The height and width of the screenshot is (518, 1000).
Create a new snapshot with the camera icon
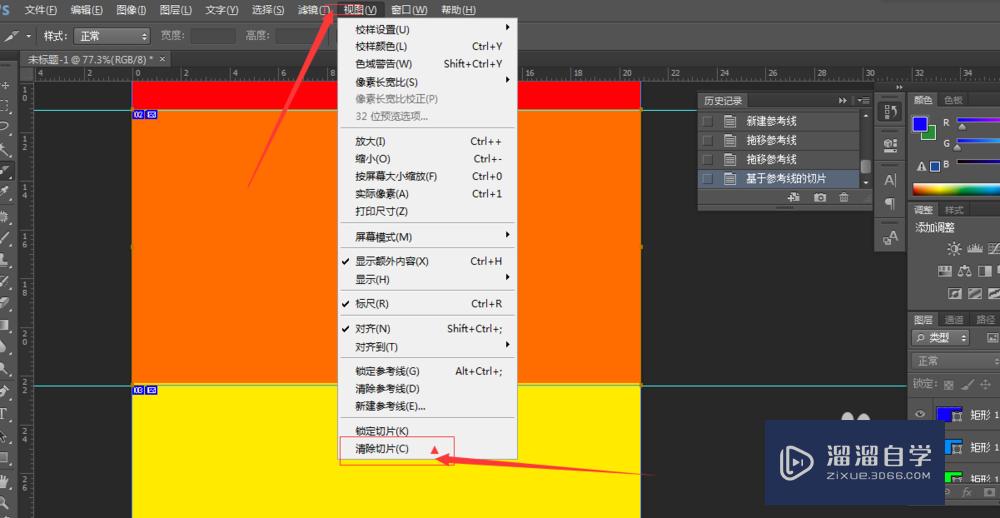[x=820, y=198]
